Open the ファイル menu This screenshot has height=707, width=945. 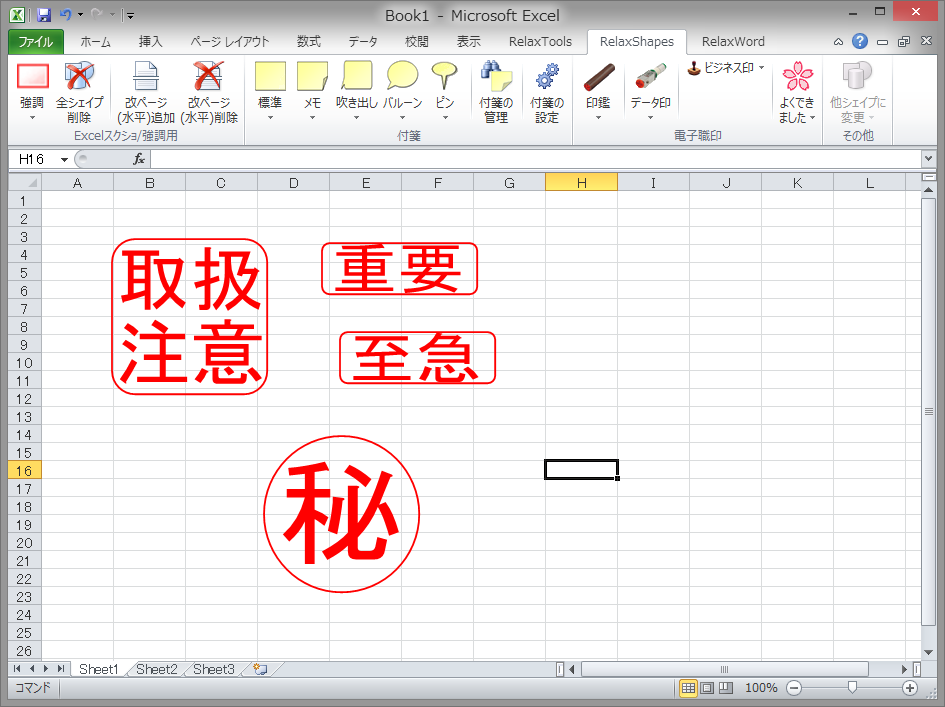pyautogui.click(x=36, y=42)
